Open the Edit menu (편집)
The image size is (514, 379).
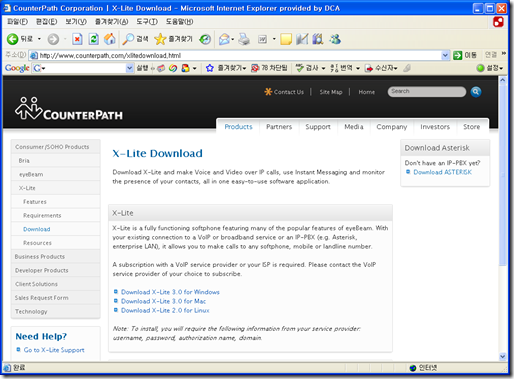(x=47, y=22)
